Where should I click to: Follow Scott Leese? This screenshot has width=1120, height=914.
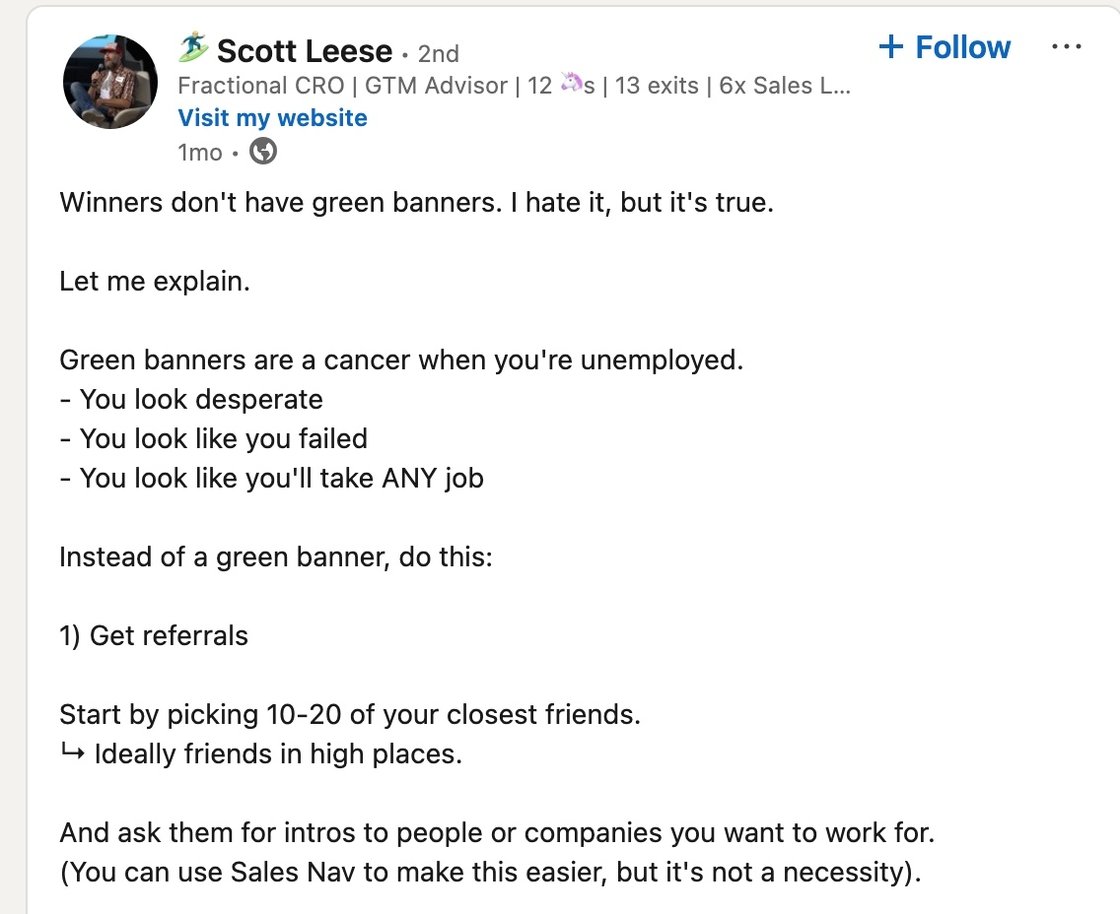944,47
